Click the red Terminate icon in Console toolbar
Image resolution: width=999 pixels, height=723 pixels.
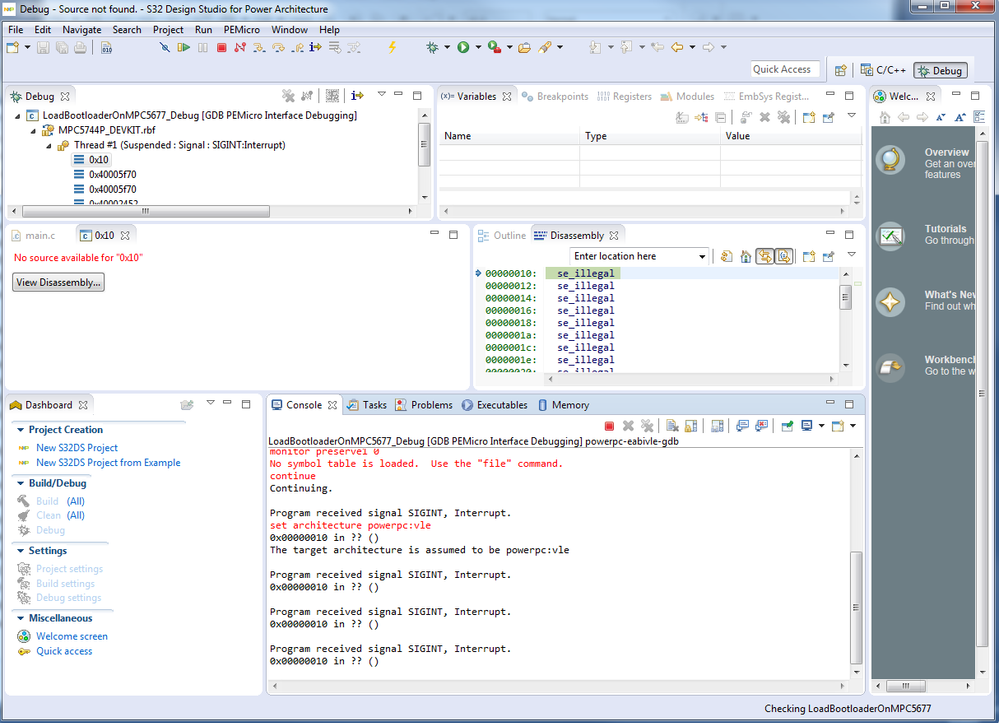click(x=609, y=426)
